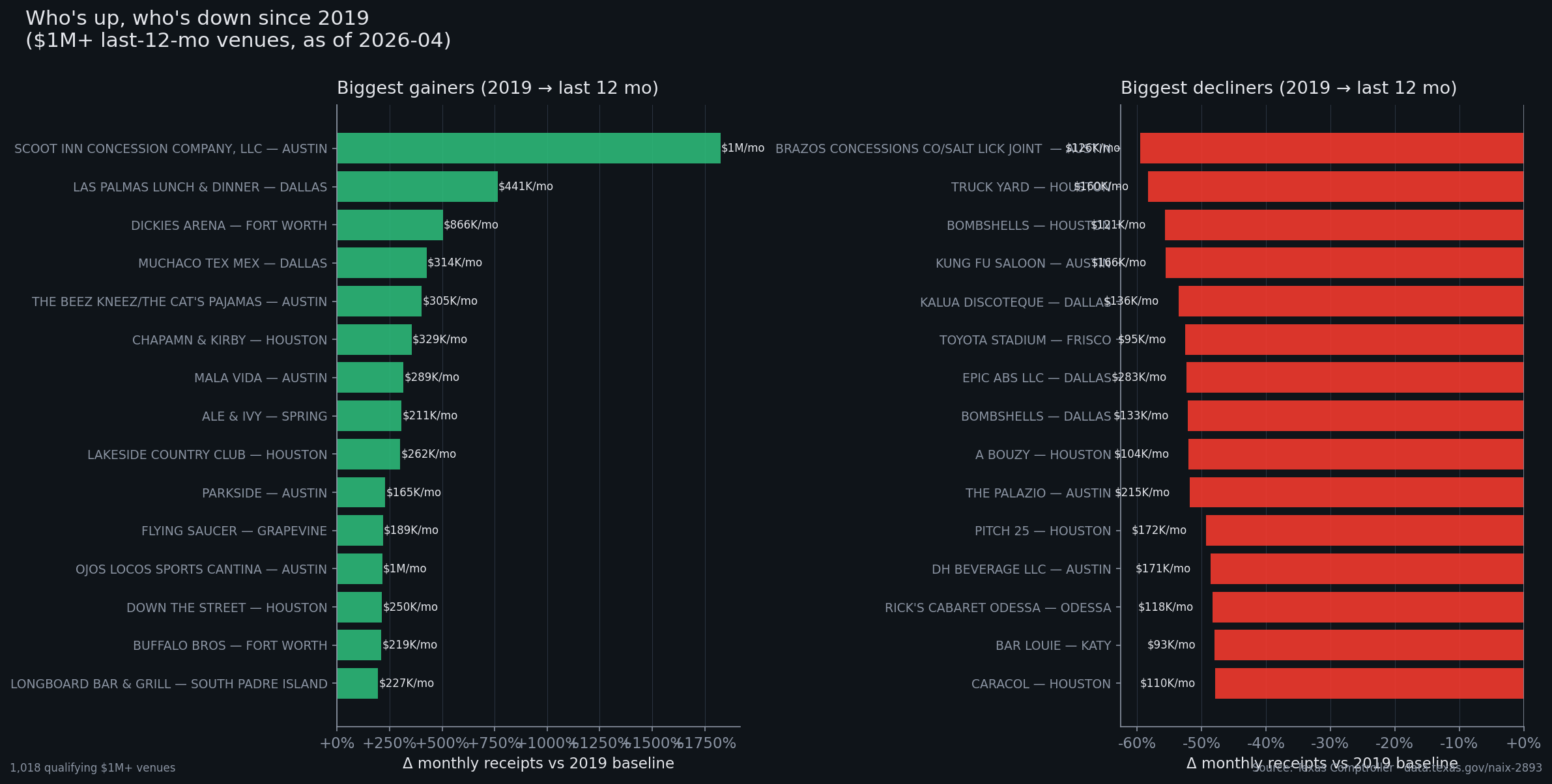Select the Caracol Houston red bar
1552x784 pixels.
click(1369, 683)
